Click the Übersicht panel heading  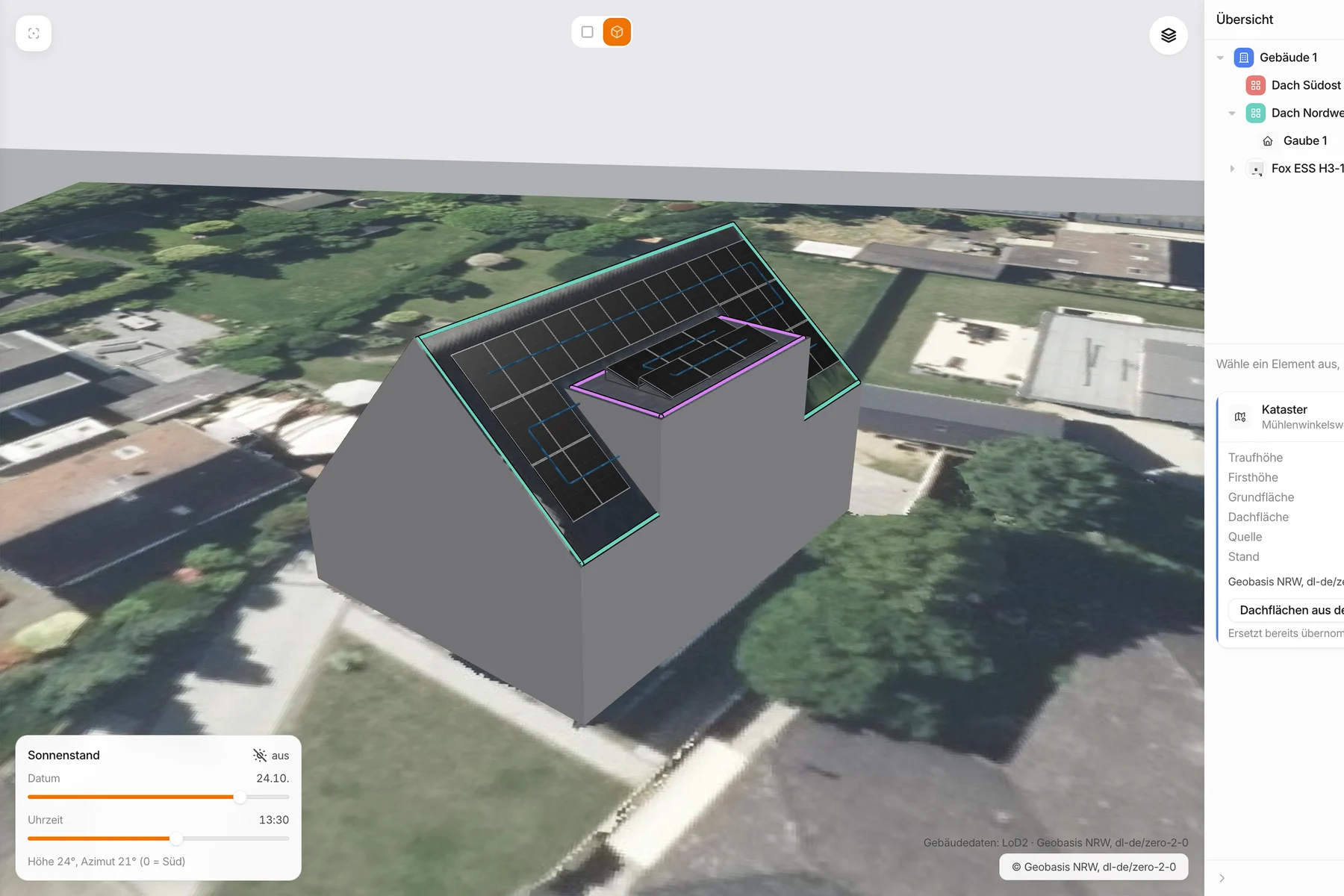click(1245, 19)
